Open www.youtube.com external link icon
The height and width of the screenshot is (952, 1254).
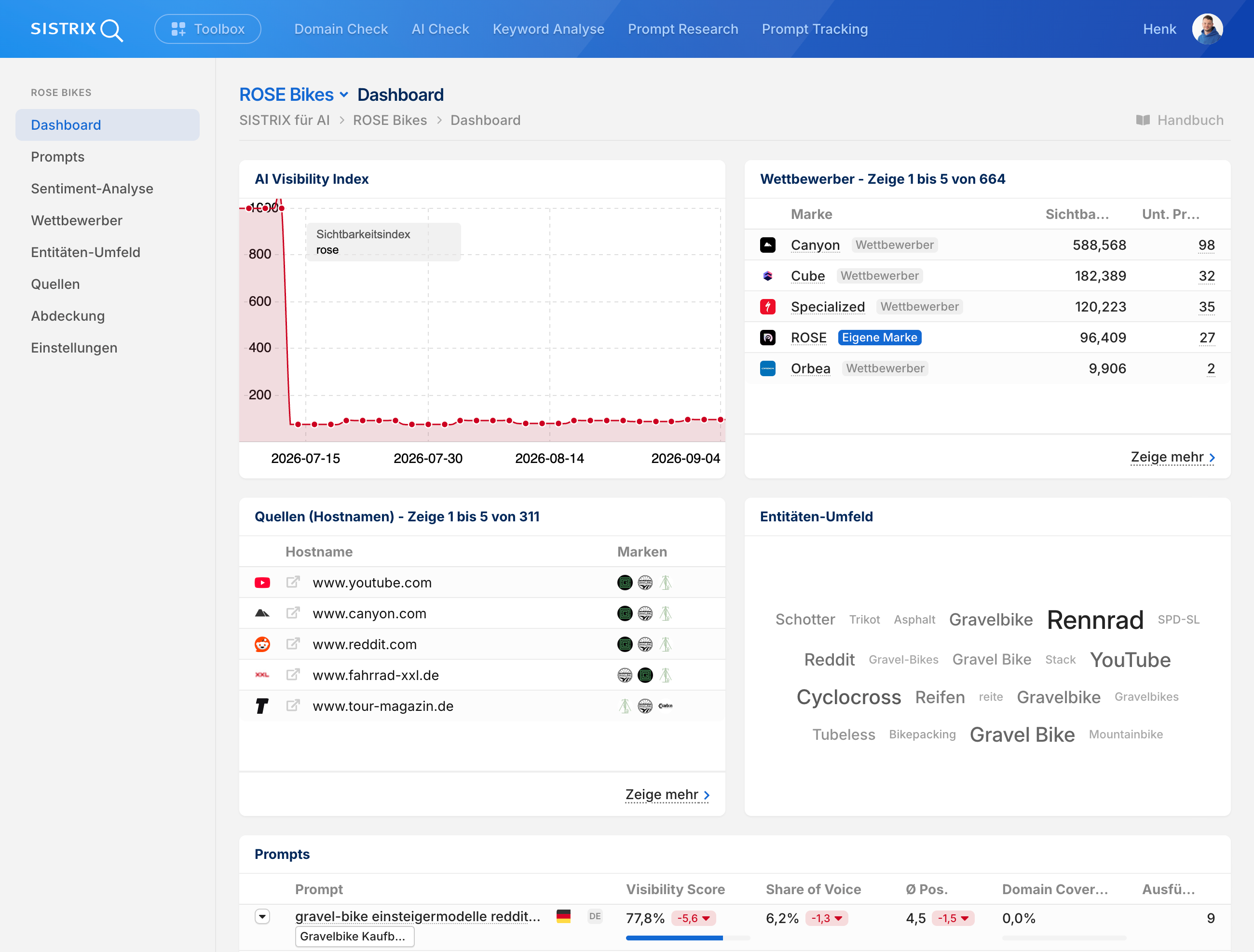click(293, 582)
